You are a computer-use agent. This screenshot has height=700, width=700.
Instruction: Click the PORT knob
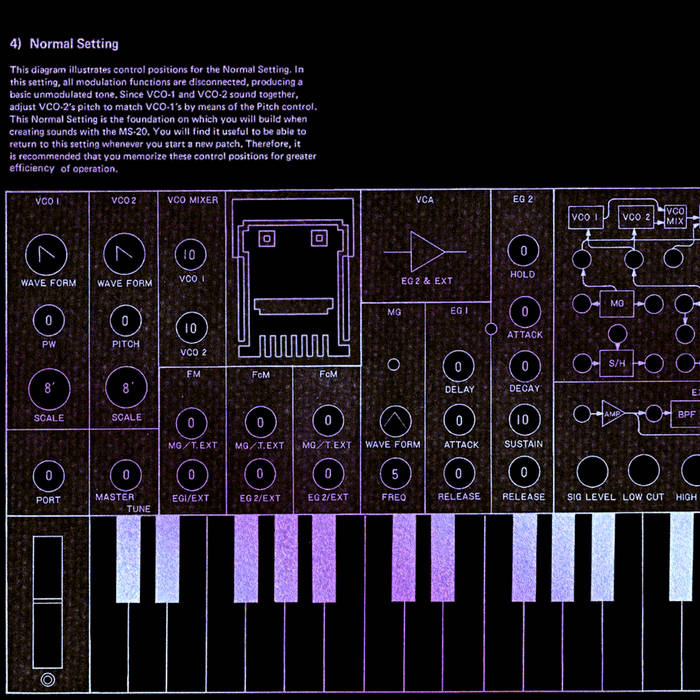[x=48, y=473]
